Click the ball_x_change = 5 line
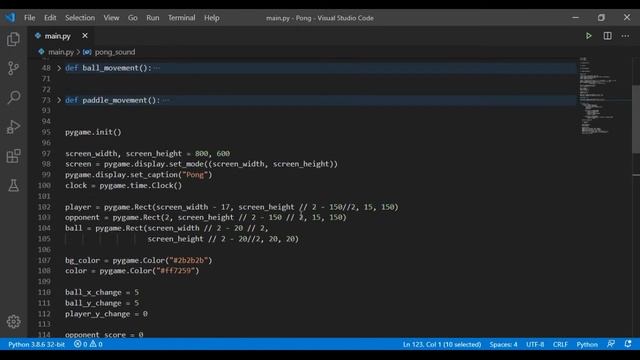The width and height of the screenshot is (640, 360). pyautogui.click(x=102, y=292)
